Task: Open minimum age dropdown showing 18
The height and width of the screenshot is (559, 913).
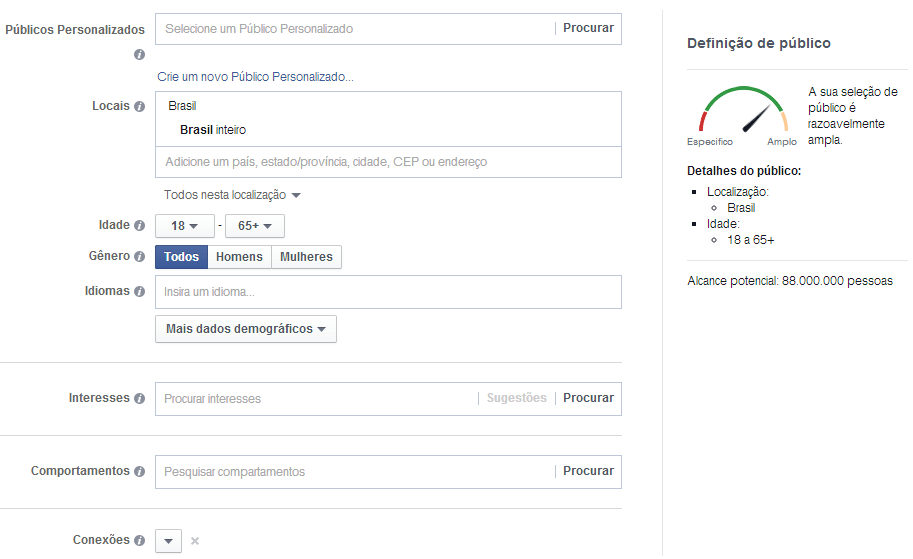Action: pos(185,226)
